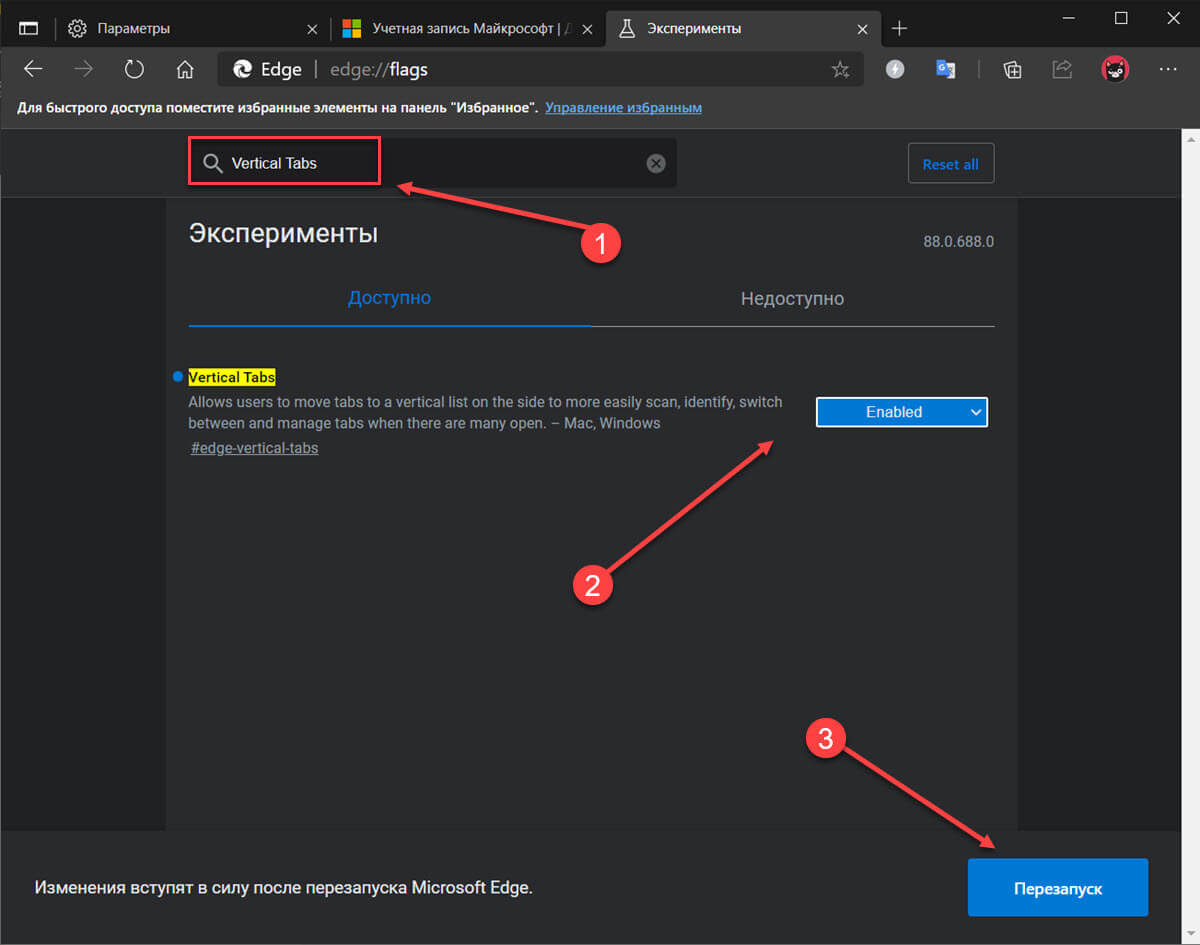Click the Reset all button

[x=951, y=164]
